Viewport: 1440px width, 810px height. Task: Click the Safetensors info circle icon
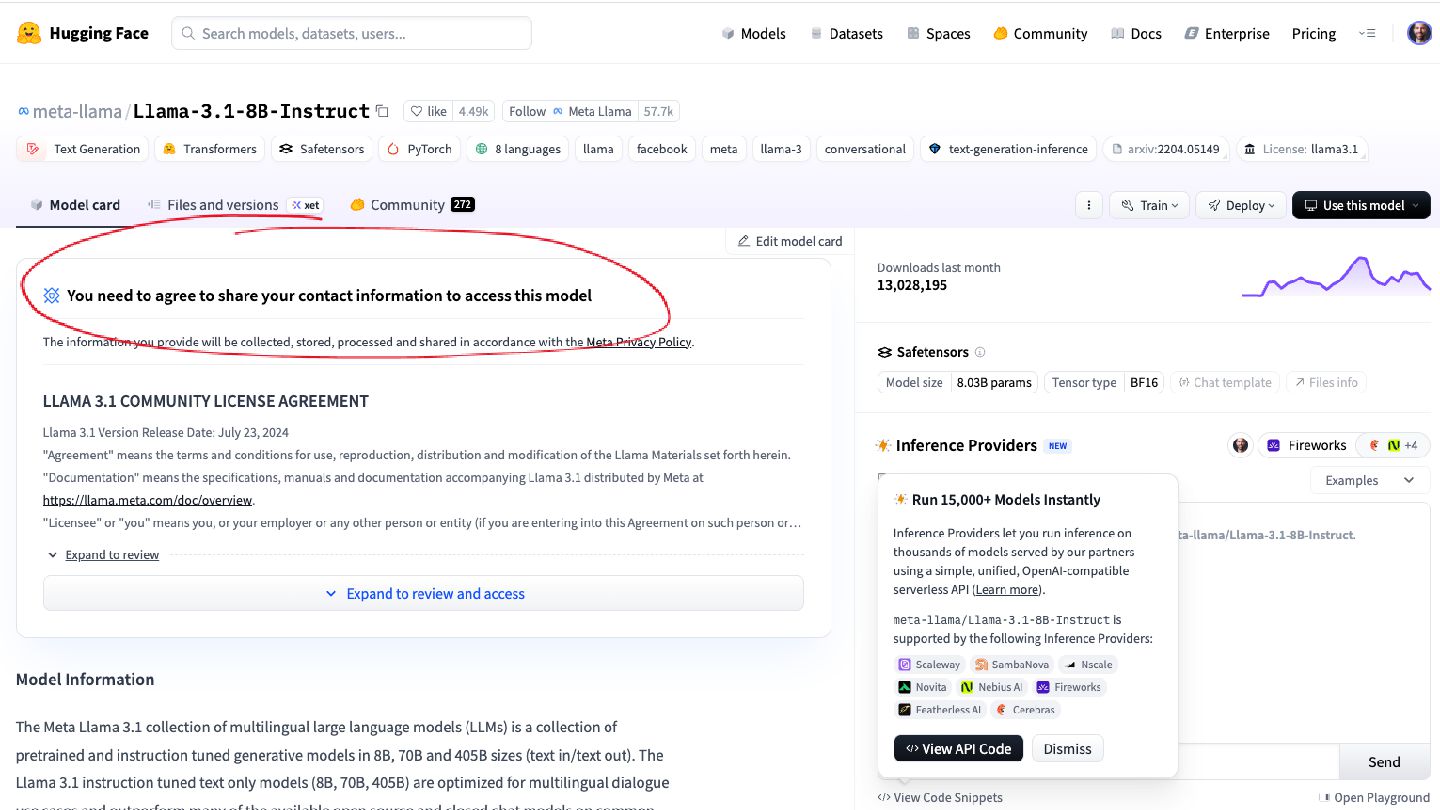pyautogui.click(x=980, y=352)
